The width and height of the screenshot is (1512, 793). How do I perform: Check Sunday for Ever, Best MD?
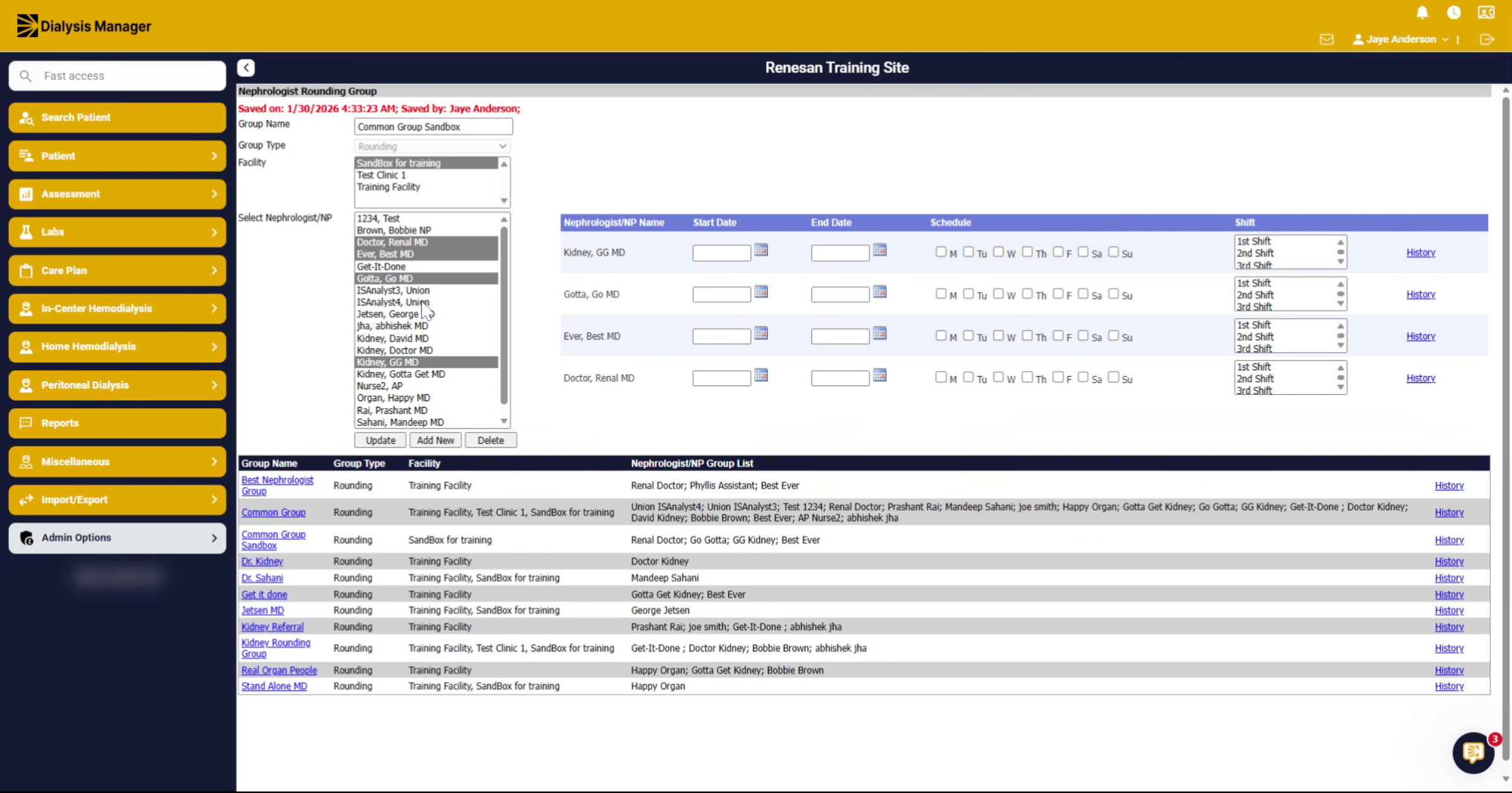pos(1113,336)
